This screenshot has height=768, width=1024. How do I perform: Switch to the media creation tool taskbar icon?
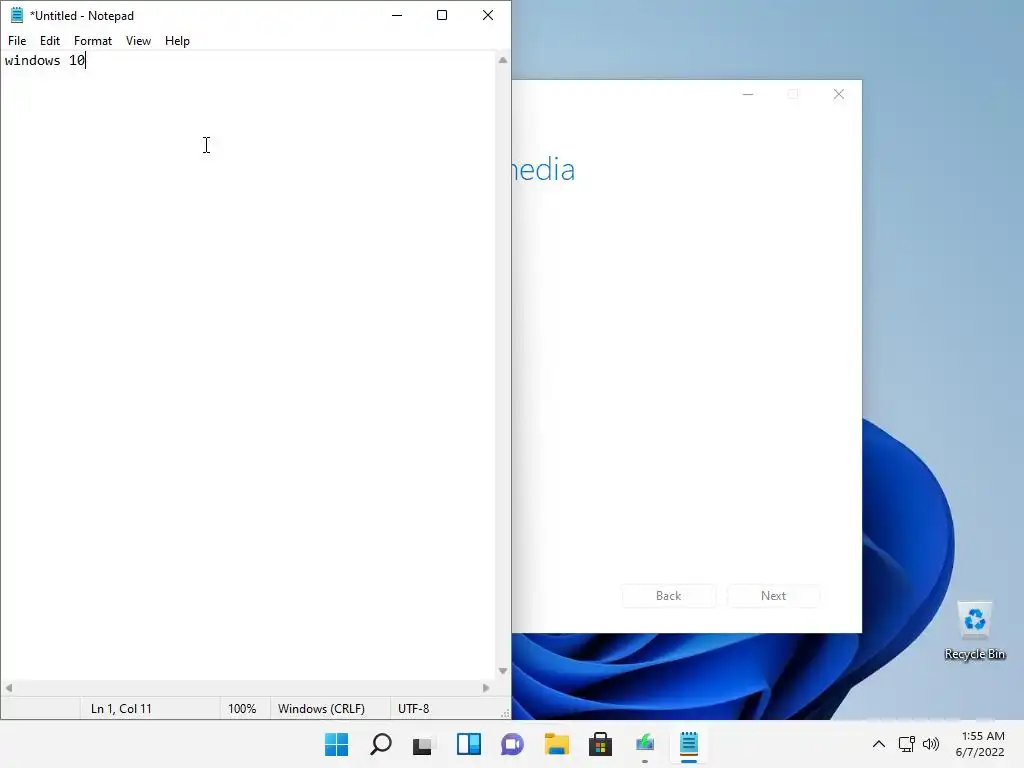(645, 744)
